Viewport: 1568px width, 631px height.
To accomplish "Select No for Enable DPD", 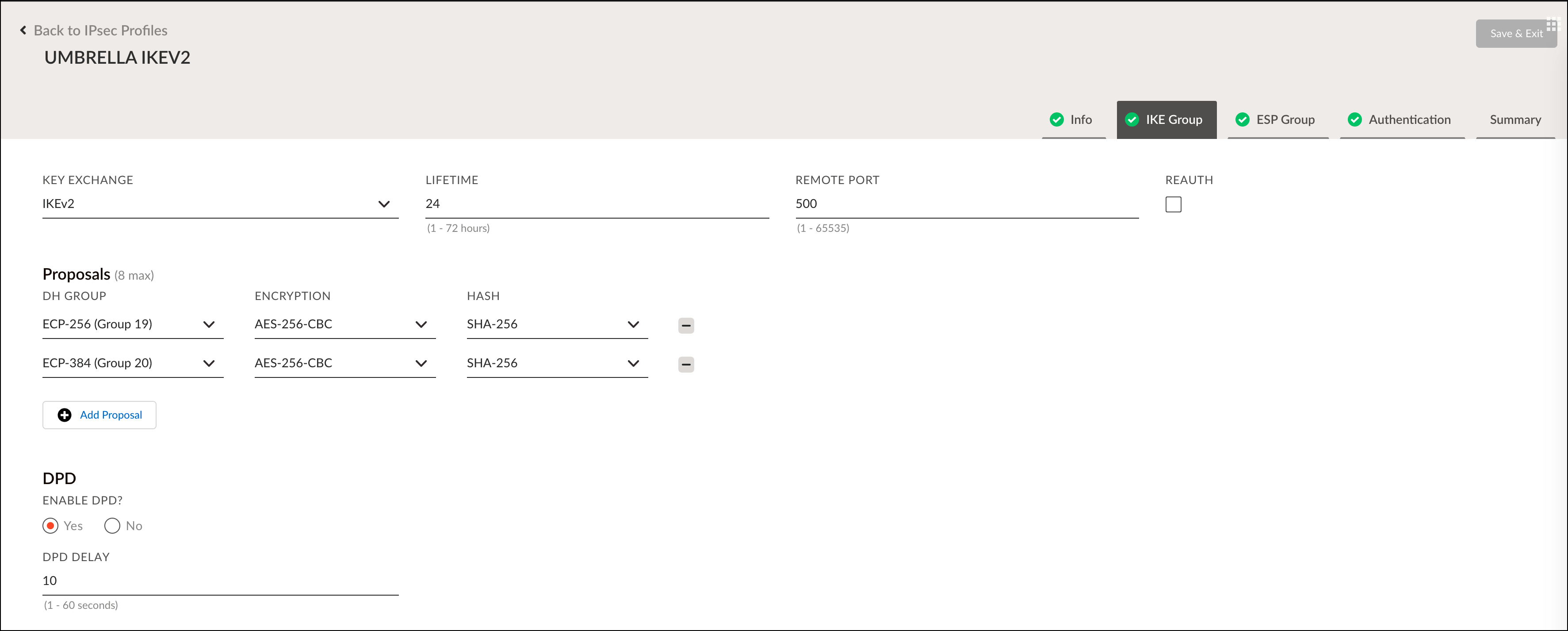I will (x=112, y=526).
